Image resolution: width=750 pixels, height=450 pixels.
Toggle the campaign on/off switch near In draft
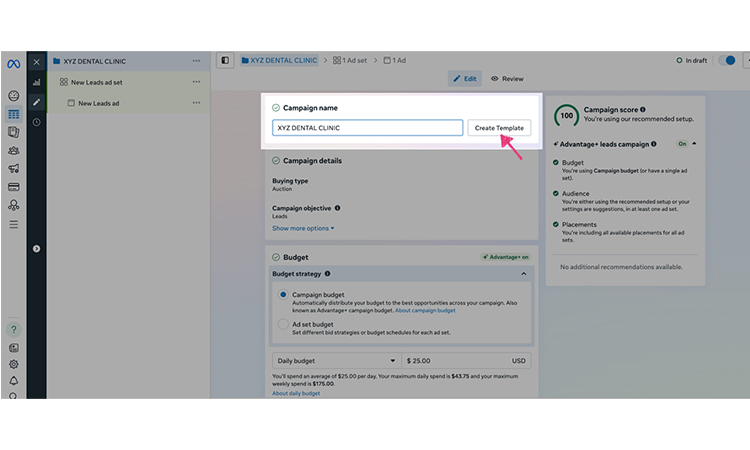[727, 60]
